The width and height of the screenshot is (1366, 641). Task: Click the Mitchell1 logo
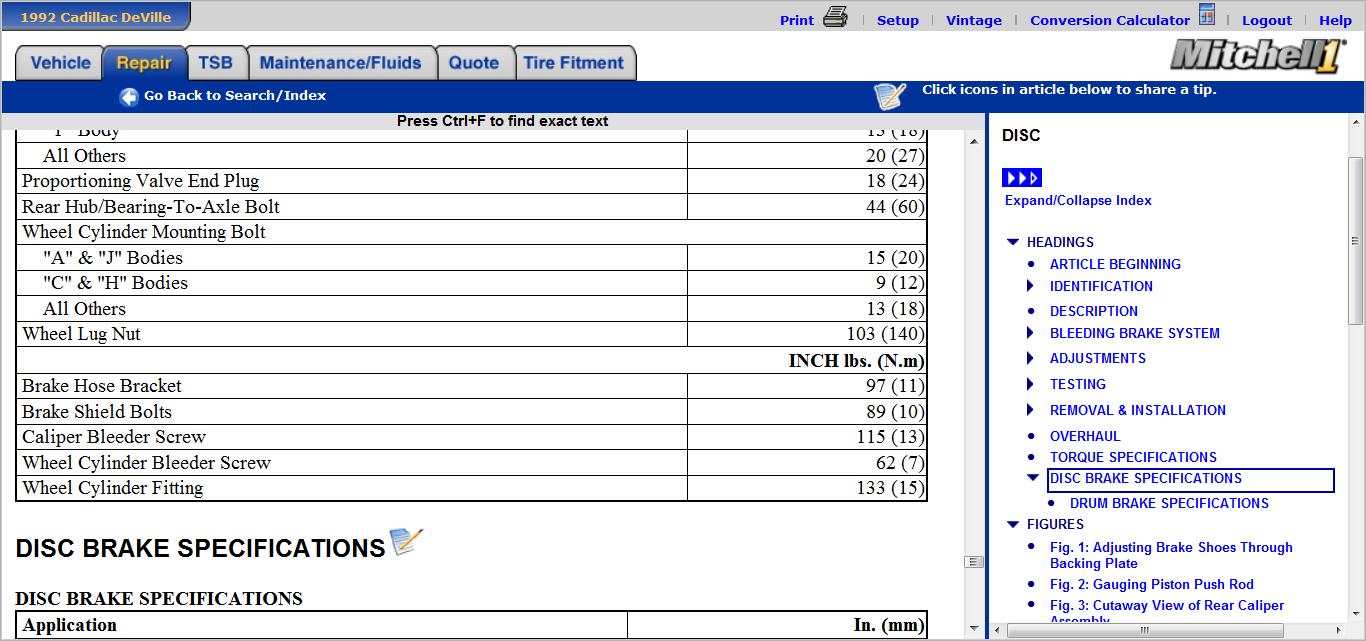(x=1259, y=56)
